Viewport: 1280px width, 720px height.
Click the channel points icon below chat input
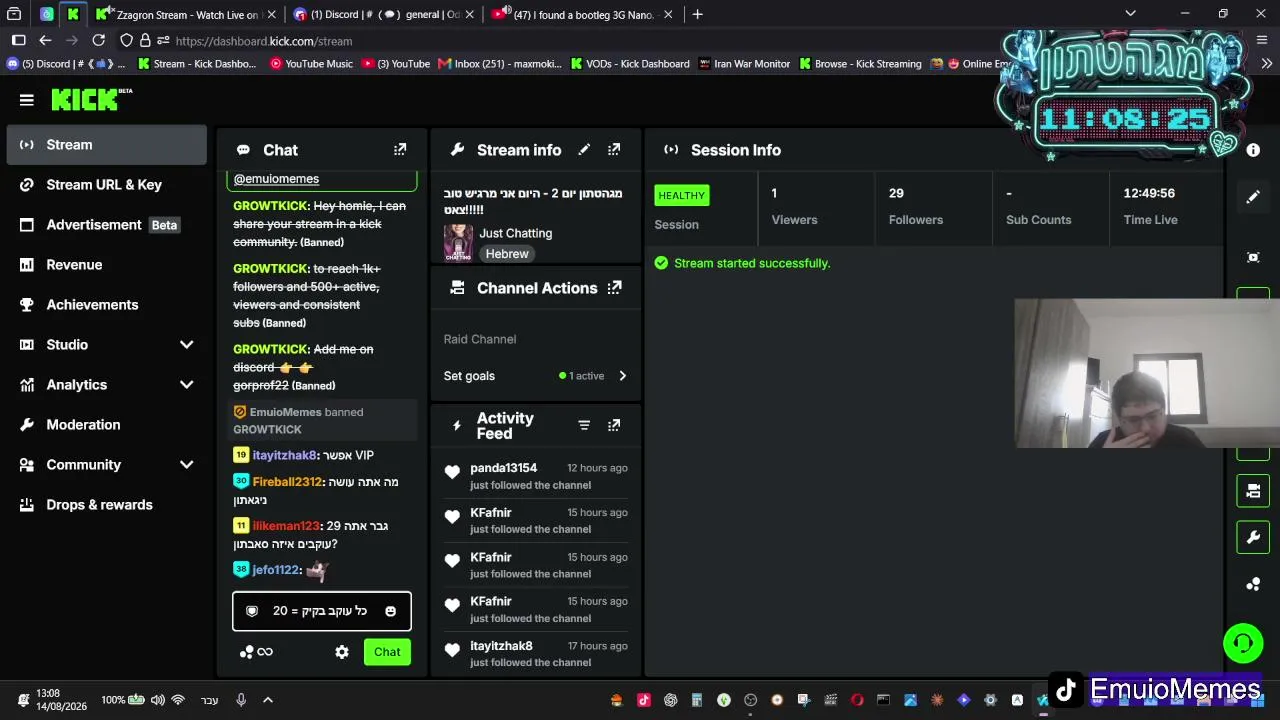point(247,652)
